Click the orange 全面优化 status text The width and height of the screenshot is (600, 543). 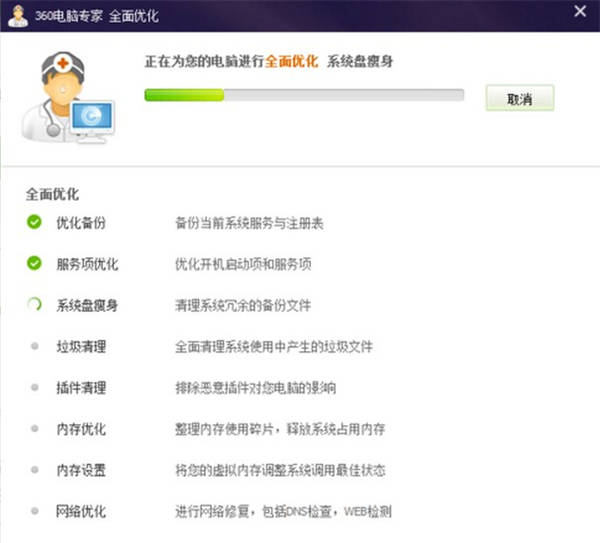(x=291, y=61)
